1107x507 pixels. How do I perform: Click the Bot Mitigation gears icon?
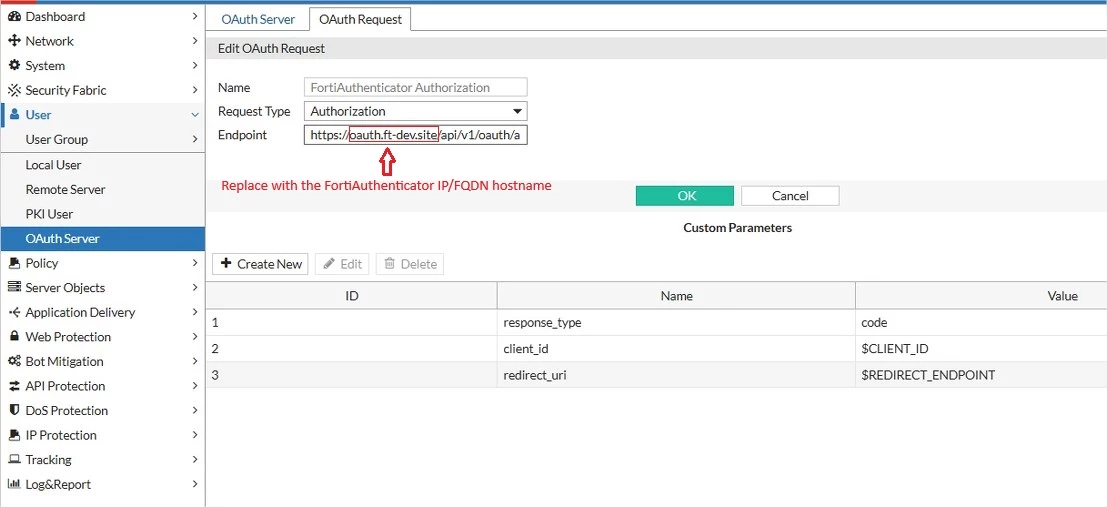coord(14,362)
